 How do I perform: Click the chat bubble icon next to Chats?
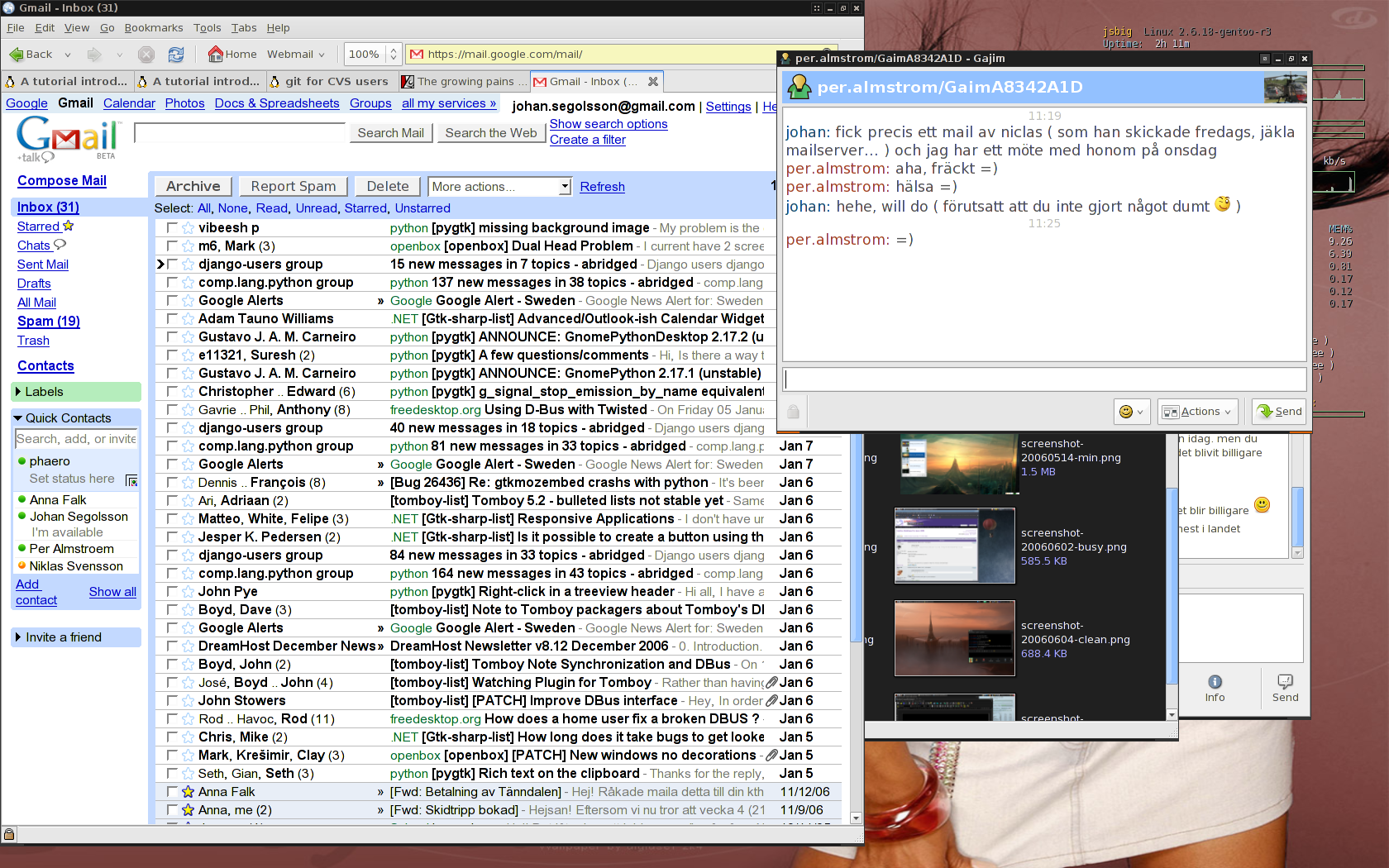[60, 245]
